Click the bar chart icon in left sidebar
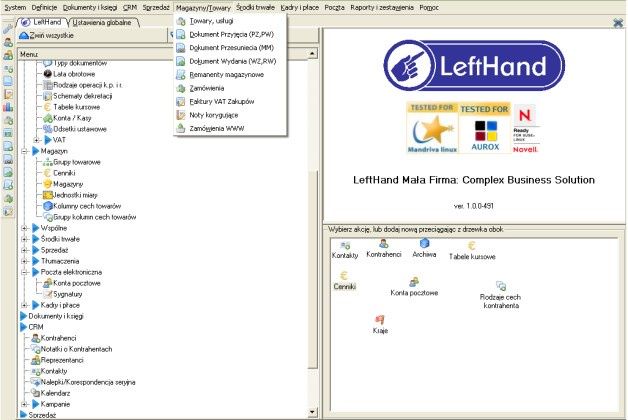 pos(8,107)
